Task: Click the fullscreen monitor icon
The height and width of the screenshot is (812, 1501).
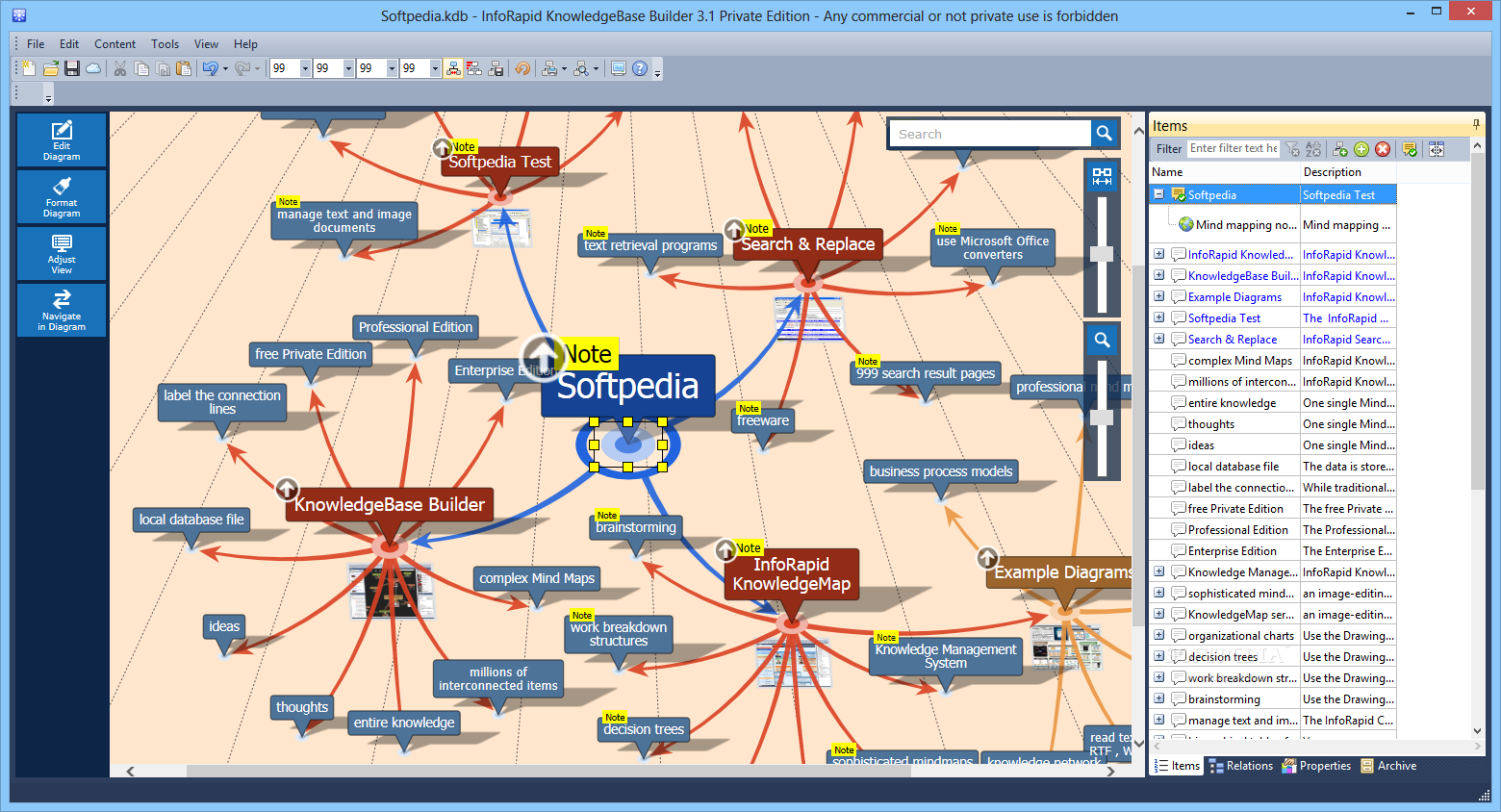Action: (x=619, y=68)
